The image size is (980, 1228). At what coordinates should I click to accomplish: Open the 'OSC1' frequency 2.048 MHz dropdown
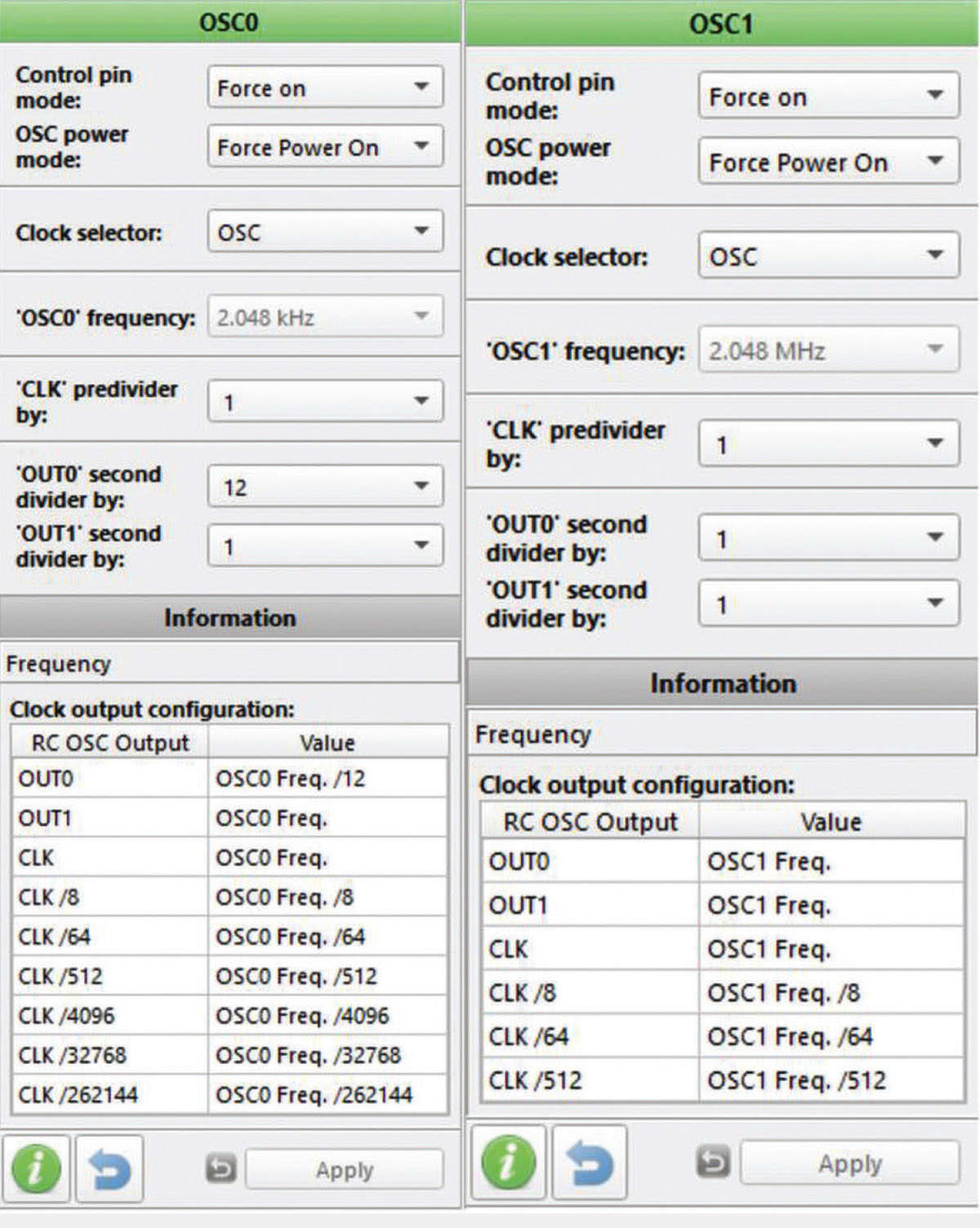tap(828, 350)
